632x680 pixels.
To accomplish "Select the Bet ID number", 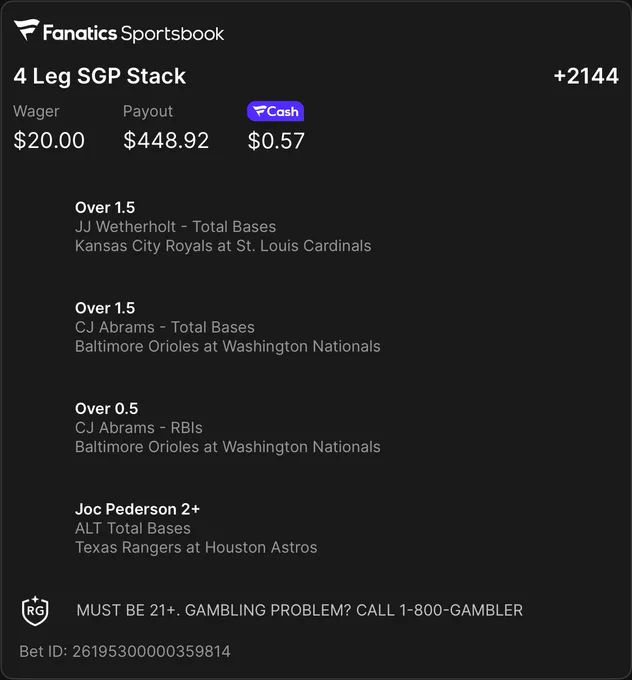I will tap(151, 651).
